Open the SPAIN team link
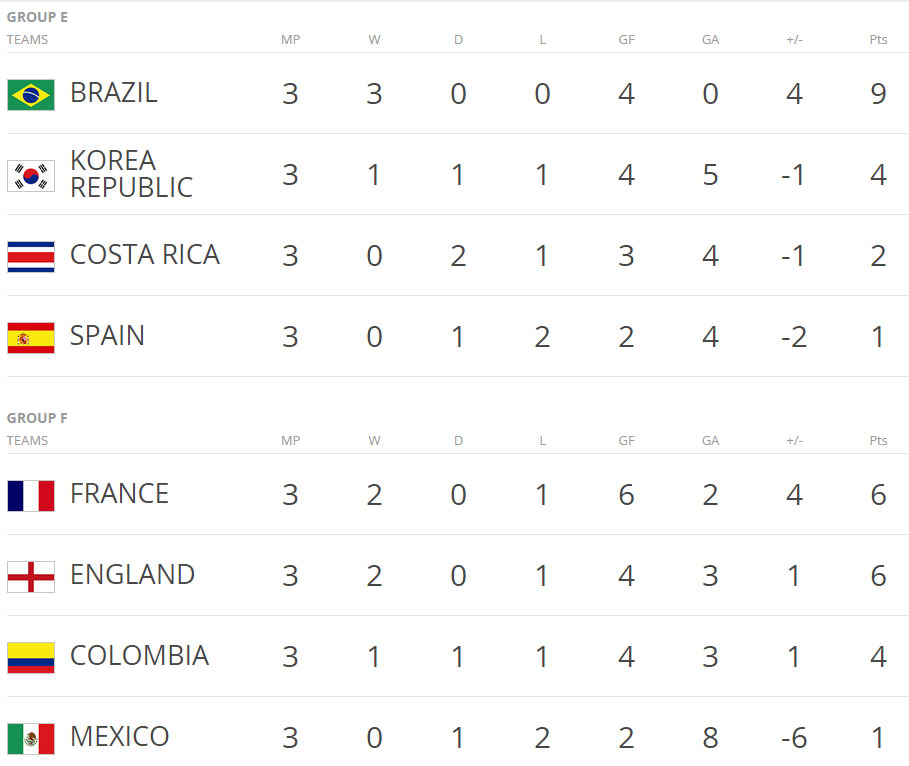909x766 pixels. coord(107,336)
